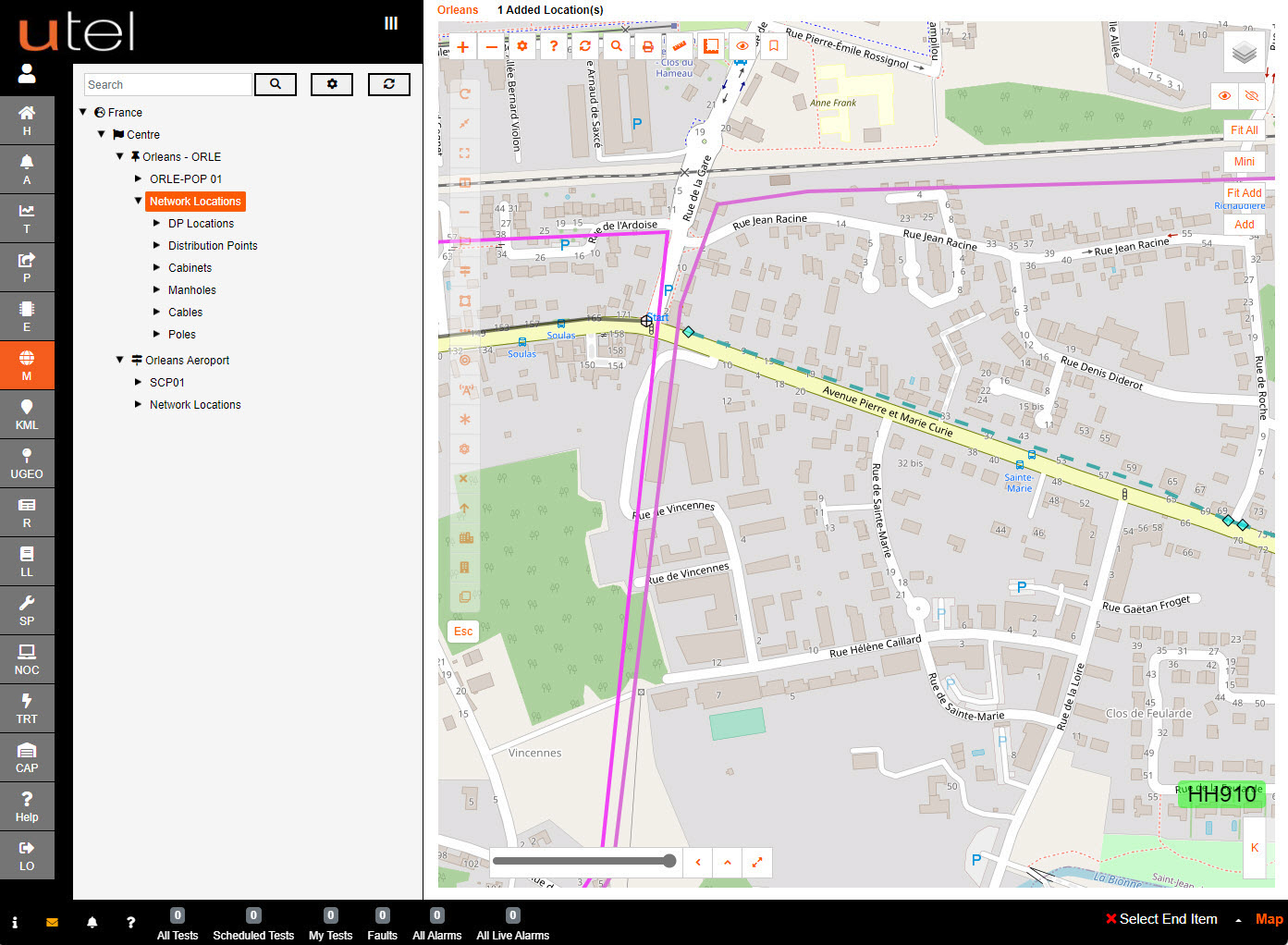Expand the Manholes tree node

point(157,289)
